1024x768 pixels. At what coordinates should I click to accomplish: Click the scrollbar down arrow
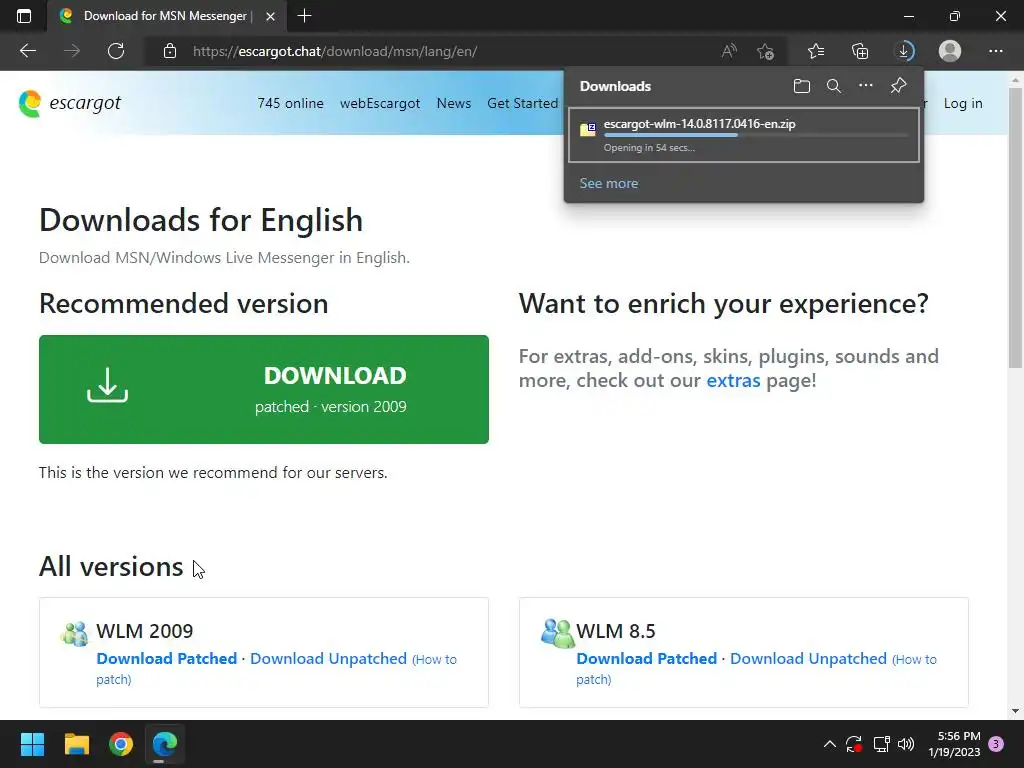[x=1014, y=711]
